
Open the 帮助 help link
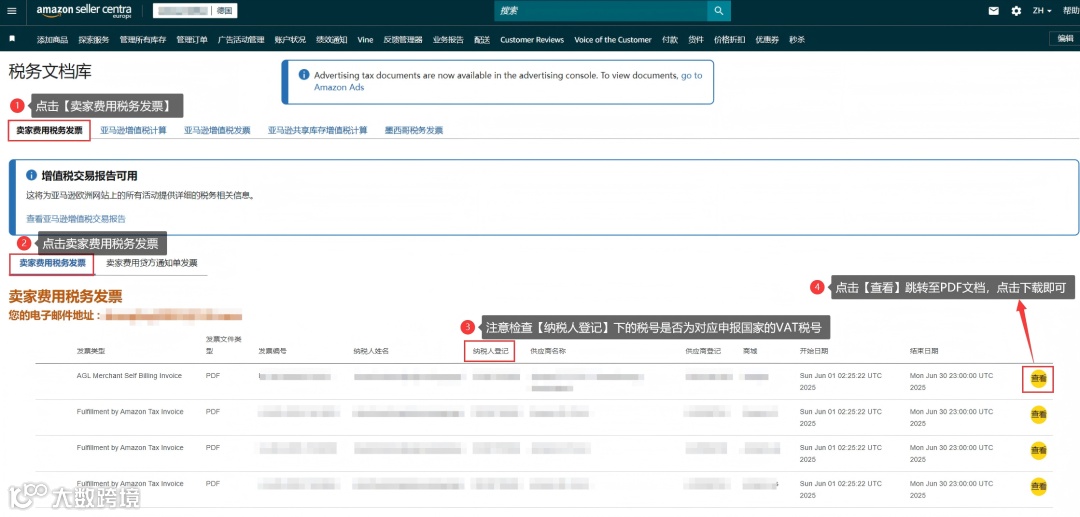click(x=1071, y=11)
